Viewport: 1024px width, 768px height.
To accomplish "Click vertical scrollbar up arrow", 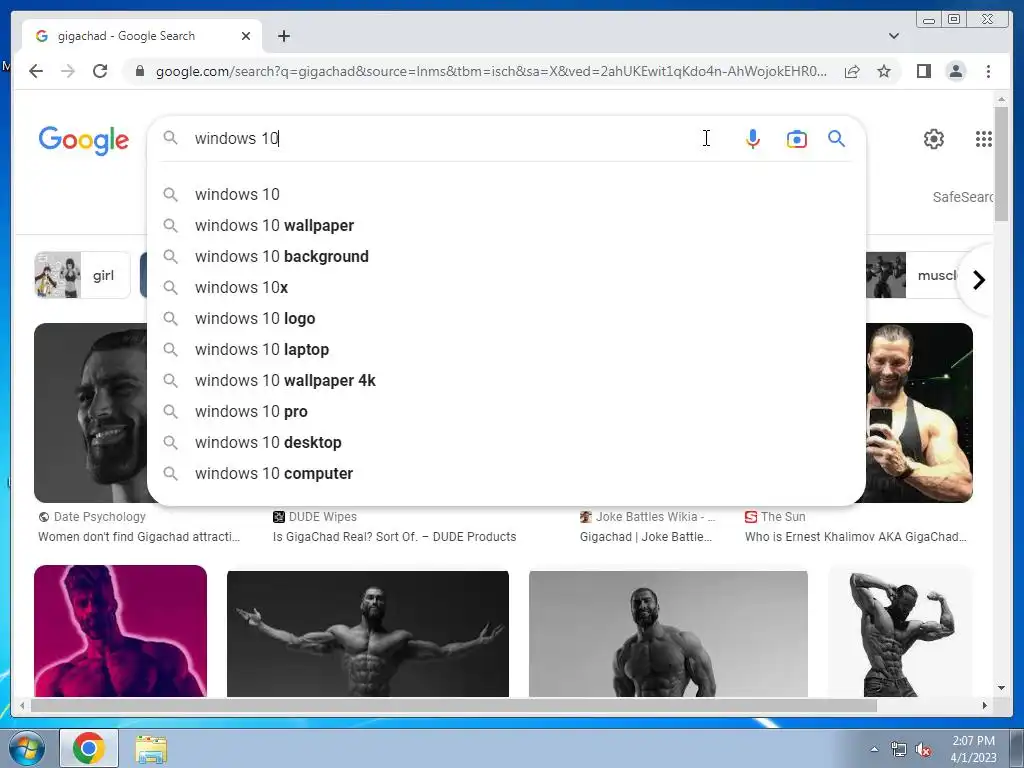I will (x=1001, y=99).
